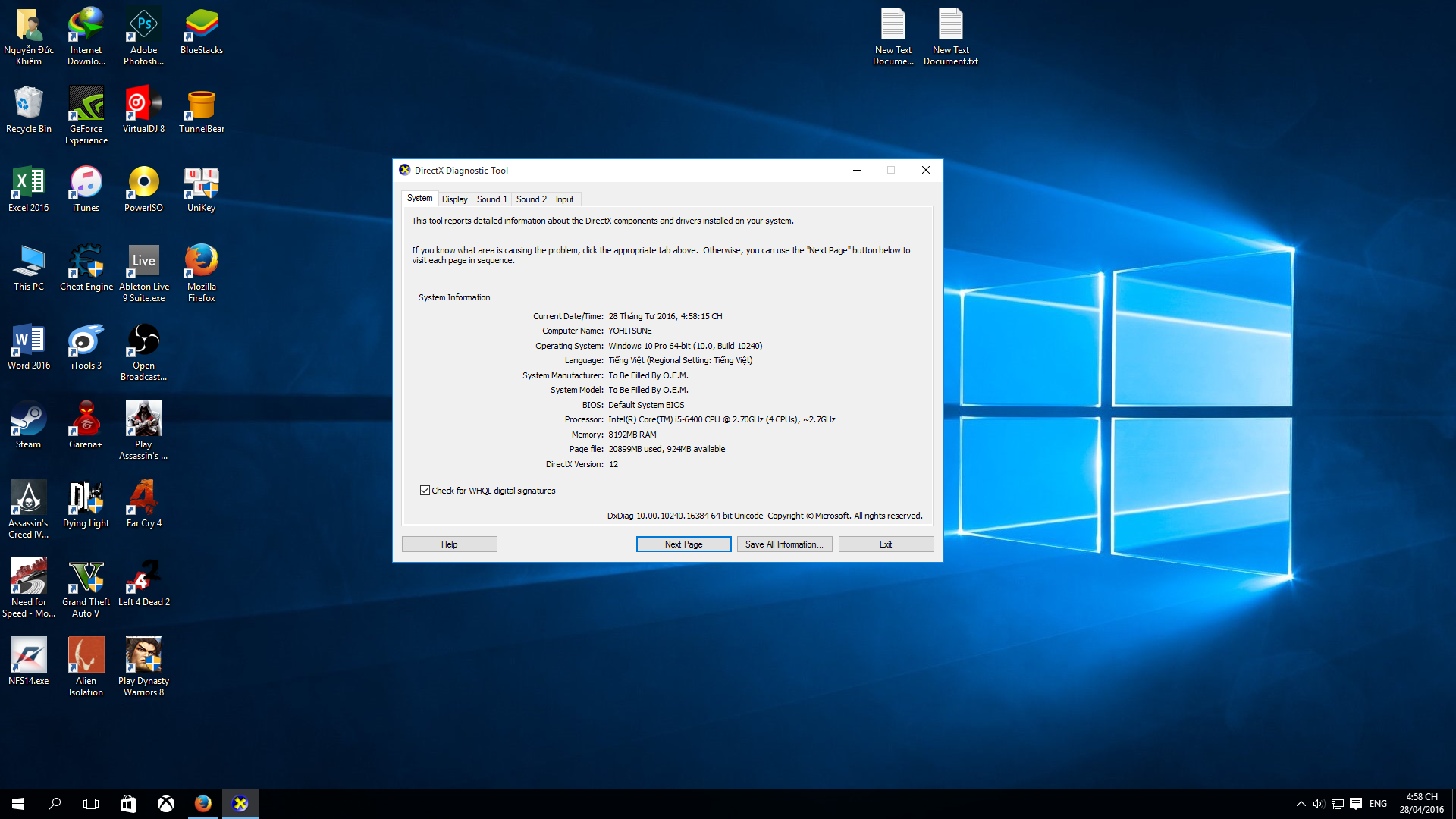The width and height of the screenshot is (1456, 819).
Task: Open the Windows Store taskbar icon
Action: click(128, 804)
